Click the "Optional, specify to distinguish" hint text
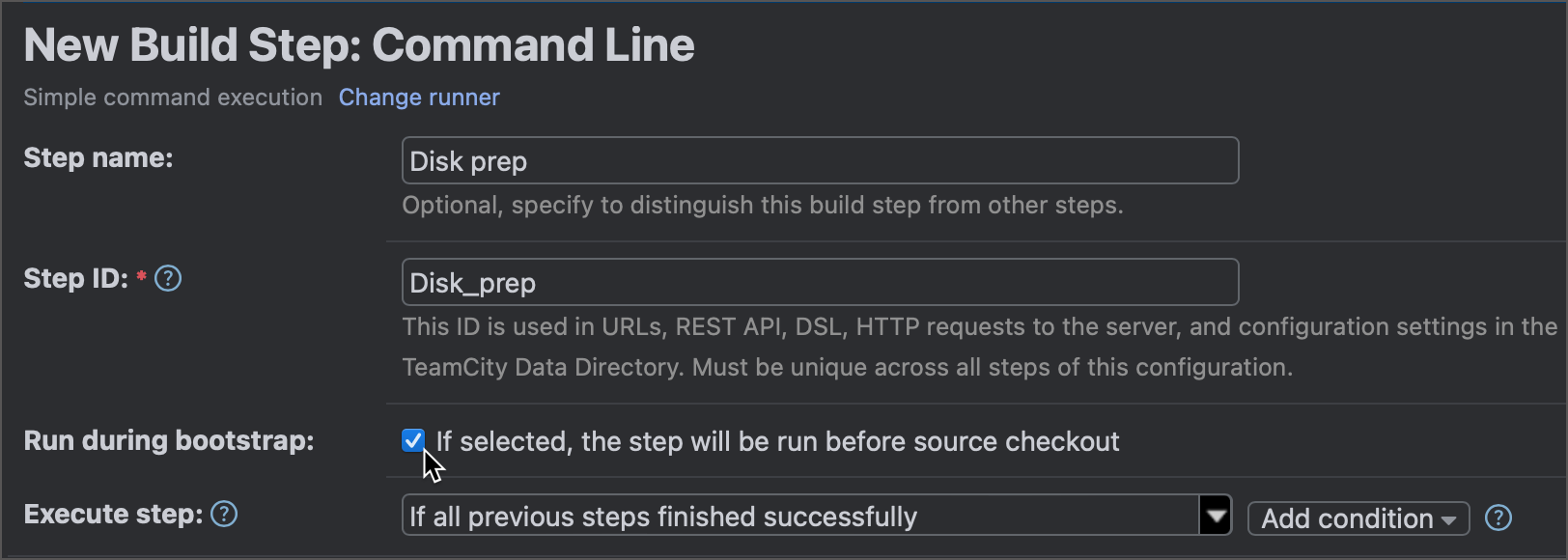1568x560 pixels. pos(763,206)
